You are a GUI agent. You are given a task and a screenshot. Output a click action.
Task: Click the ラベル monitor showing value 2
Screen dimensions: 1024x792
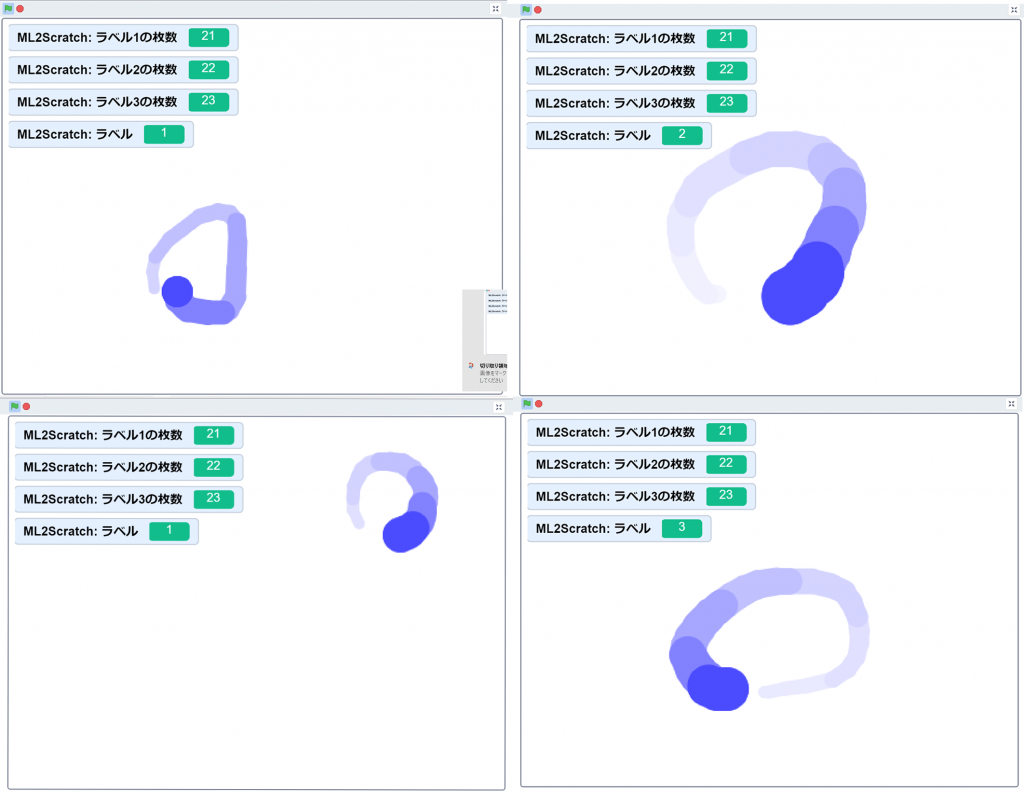(619, 136)
